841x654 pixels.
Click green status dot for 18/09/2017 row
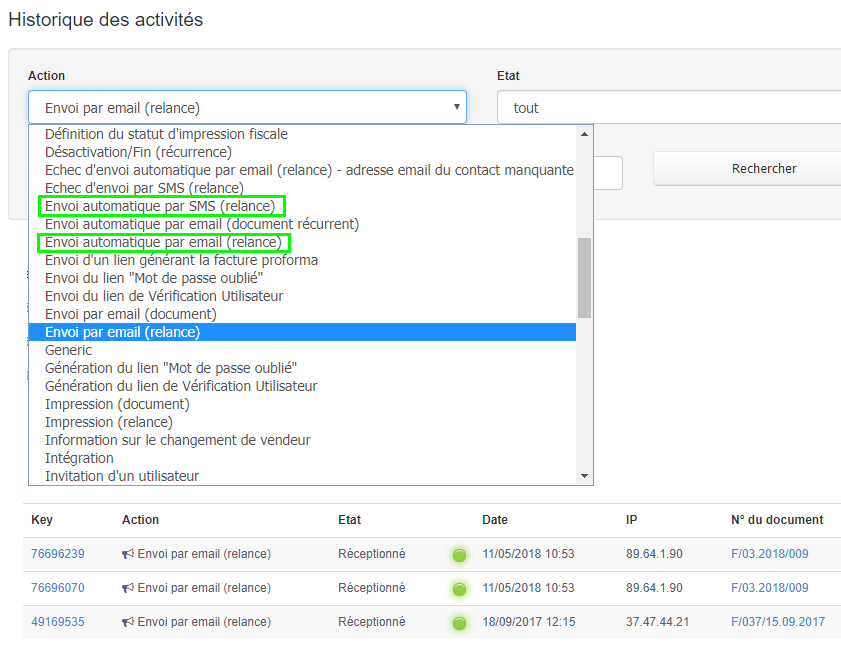(x=459, y=623)
